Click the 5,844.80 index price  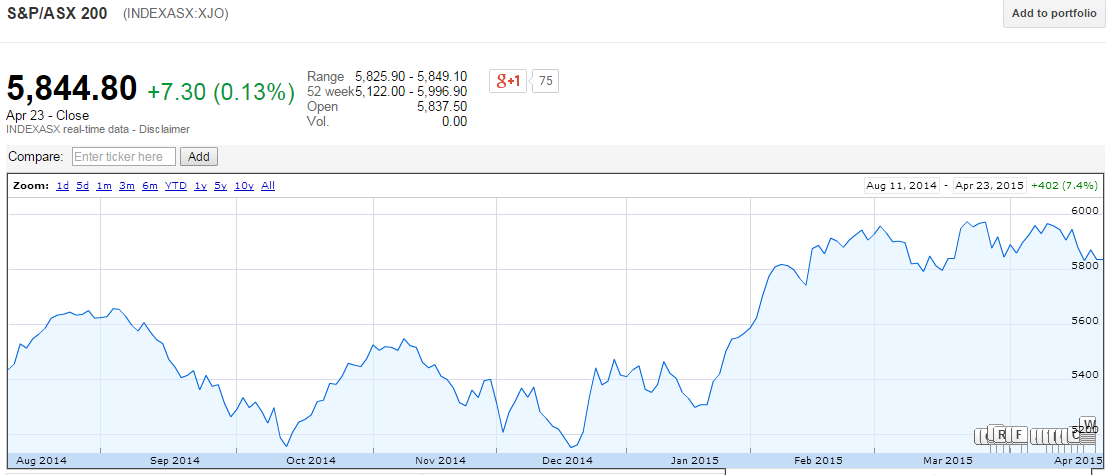click(71, 90)
